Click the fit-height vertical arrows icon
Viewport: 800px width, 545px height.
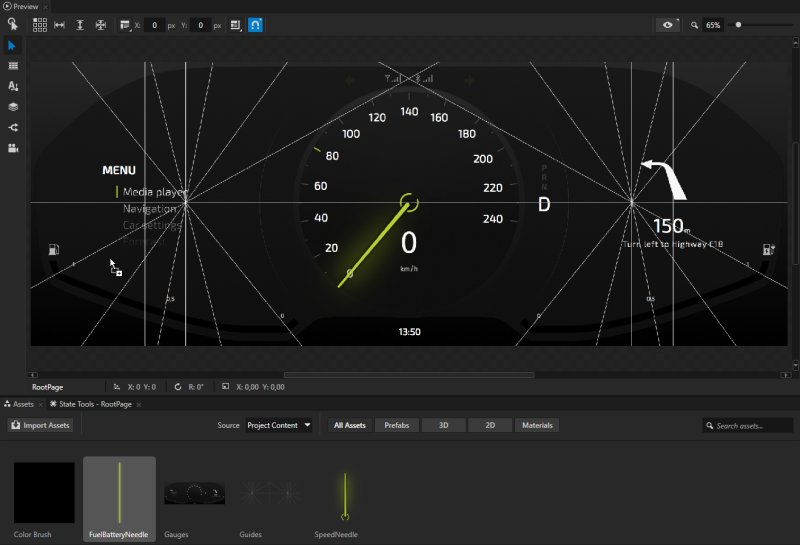80,25
